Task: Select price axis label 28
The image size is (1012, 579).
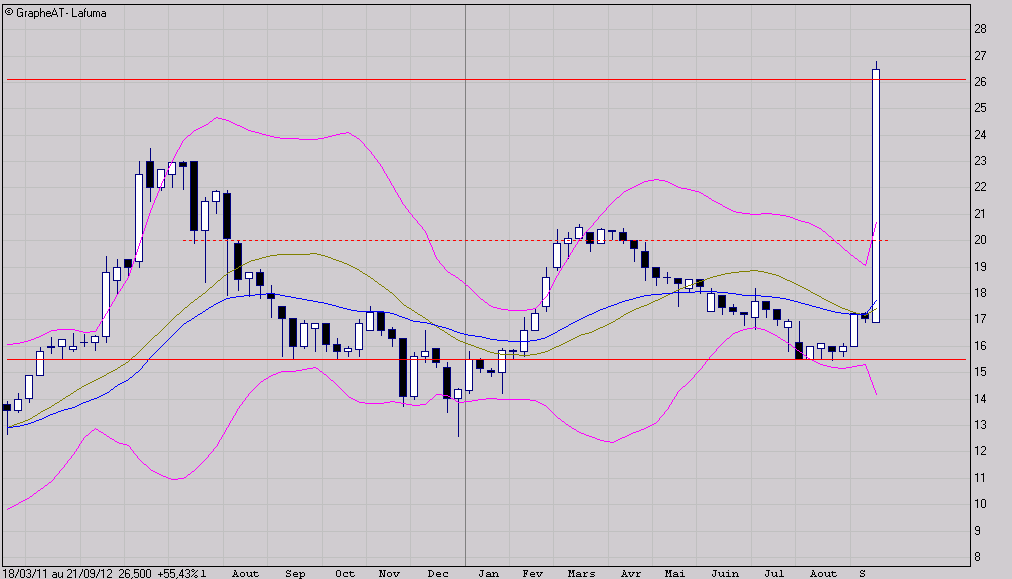Action: pos(980,28)
